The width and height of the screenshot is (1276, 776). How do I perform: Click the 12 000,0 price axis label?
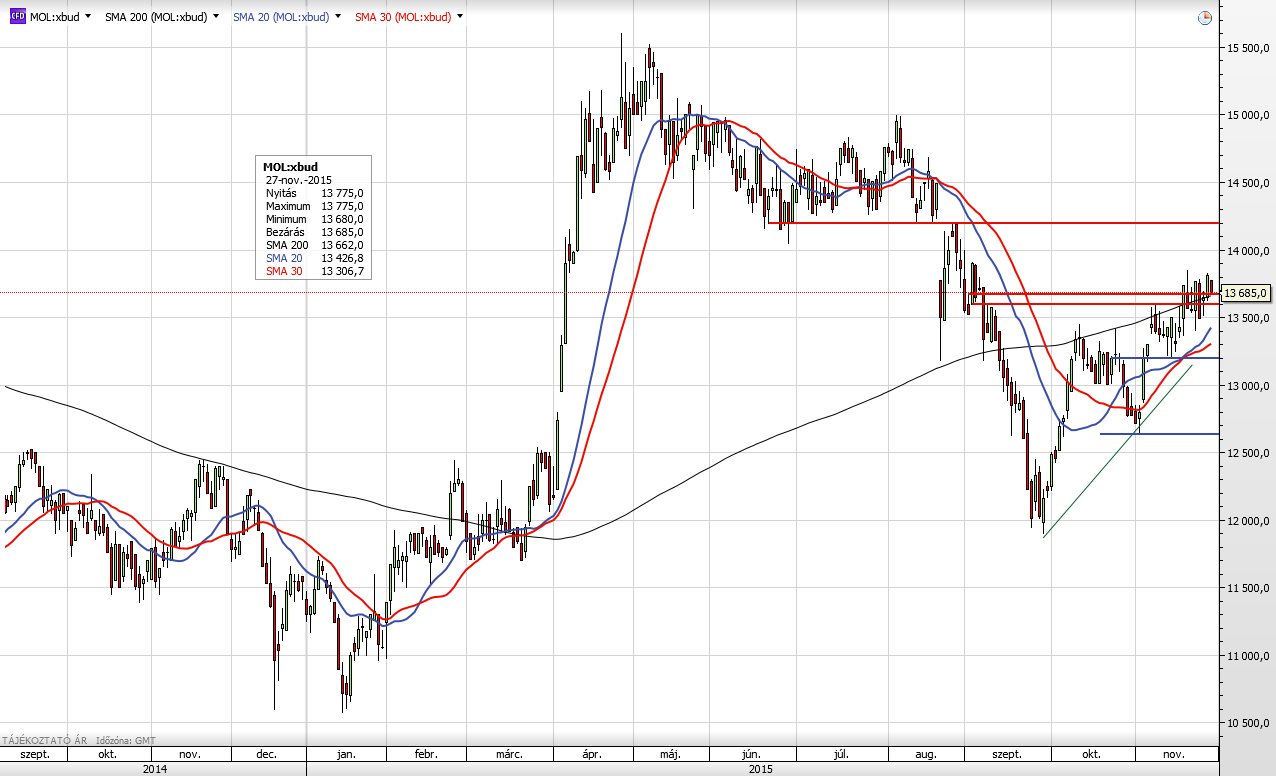(x=1248, y=521)
